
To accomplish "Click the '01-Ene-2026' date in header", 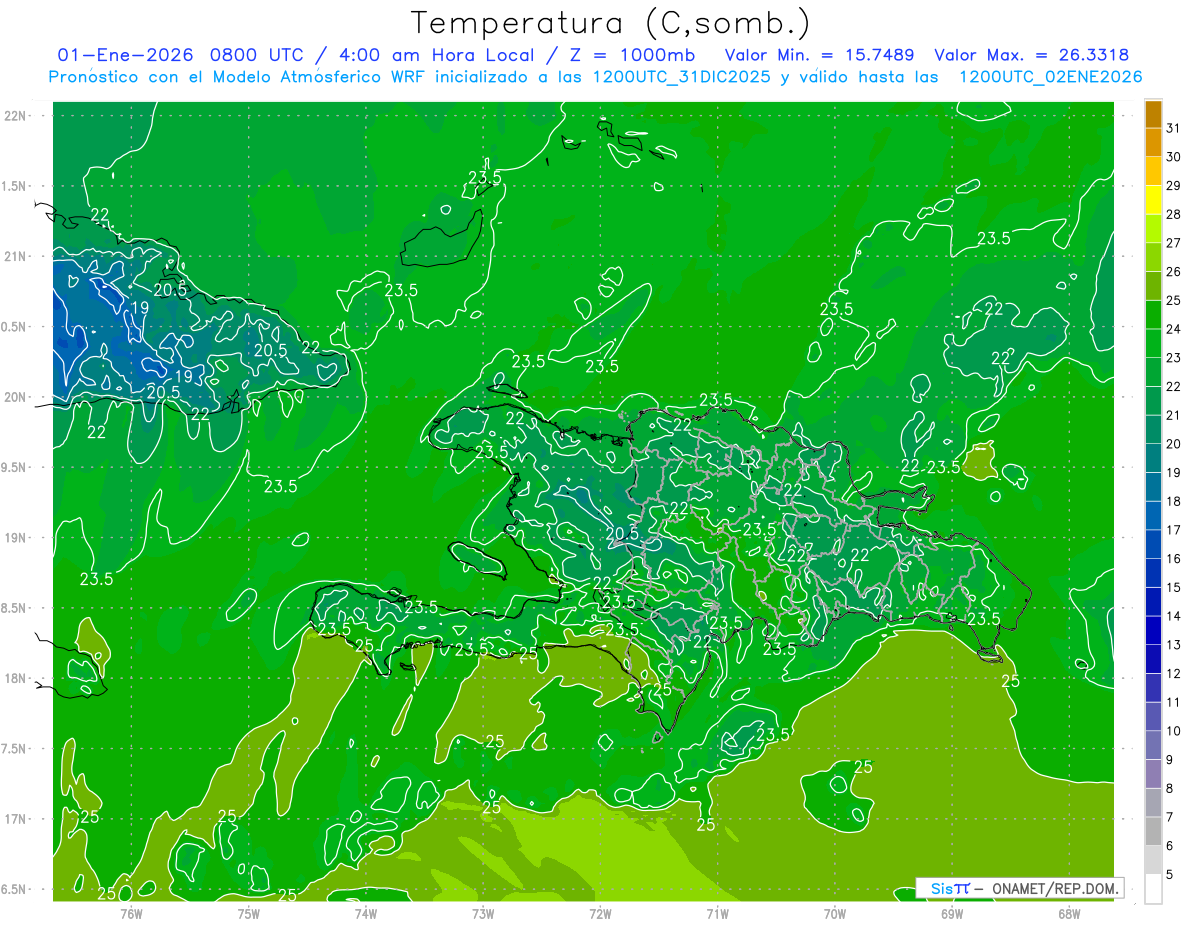I will (x=126, y=54).
